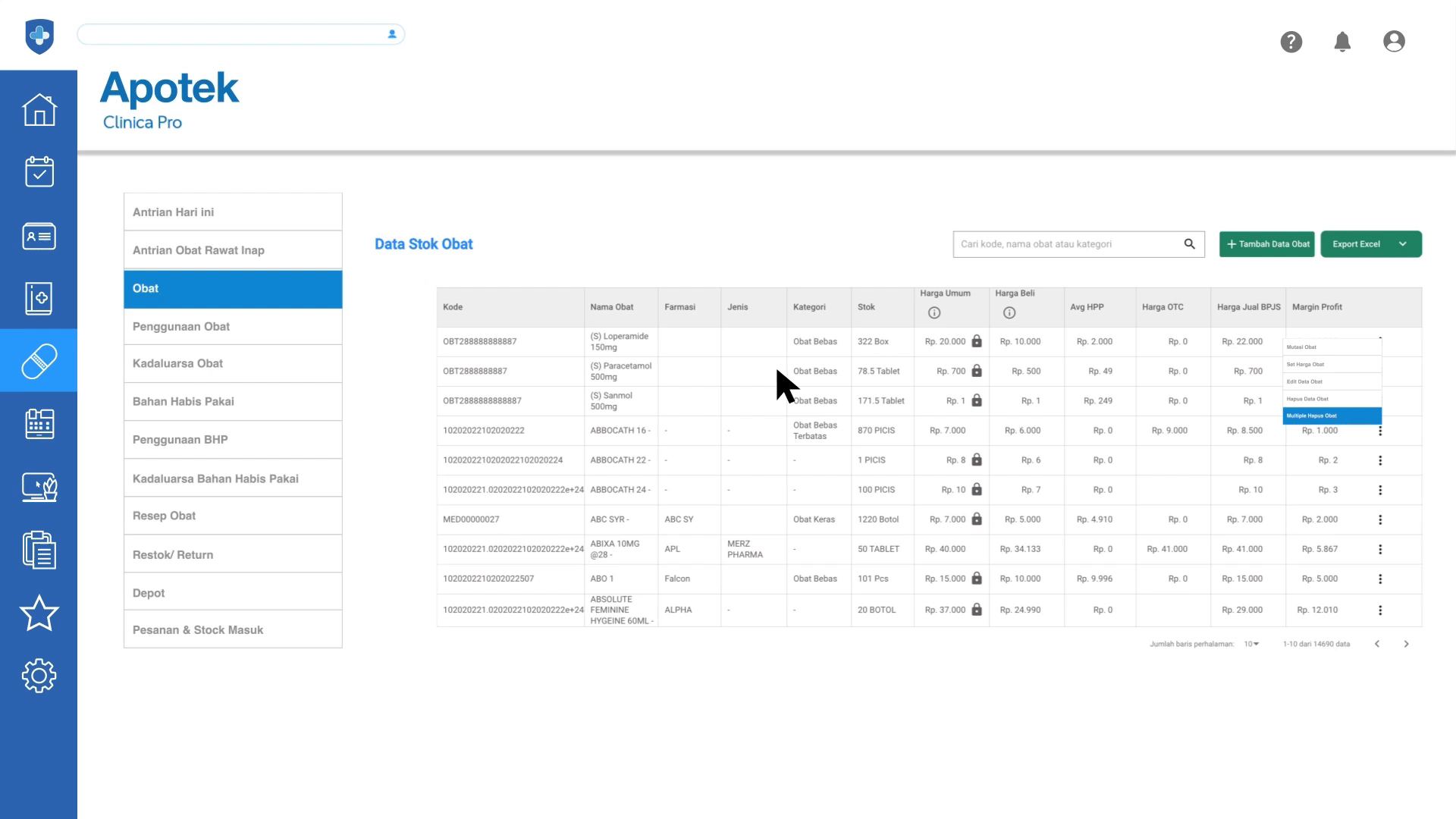The width and height of the screenshot is (1456, 819).
Task: Click the star favorites sidebar icon
Action: pos(39,613)
